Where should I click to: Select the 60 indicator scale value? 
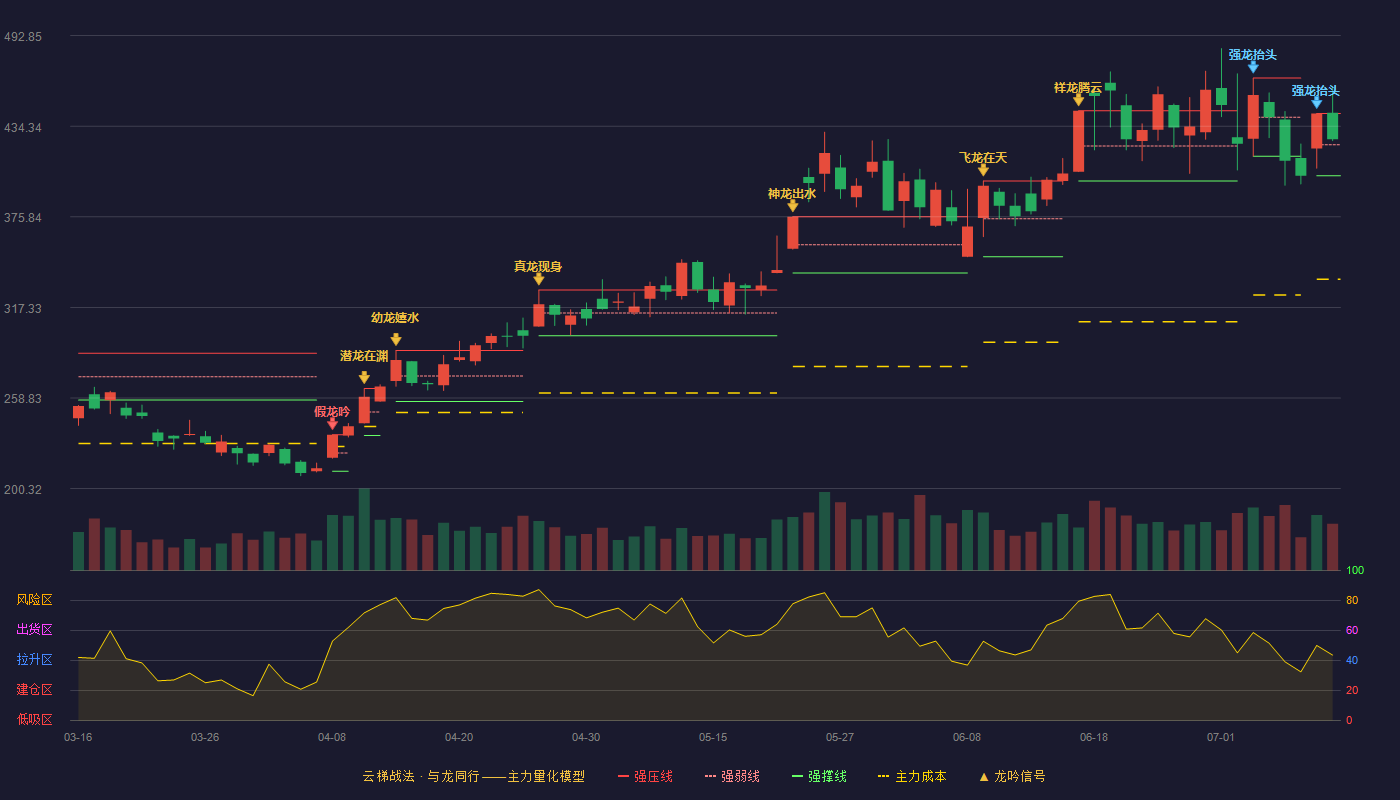pyautogui.click(x=1352, y=630)
